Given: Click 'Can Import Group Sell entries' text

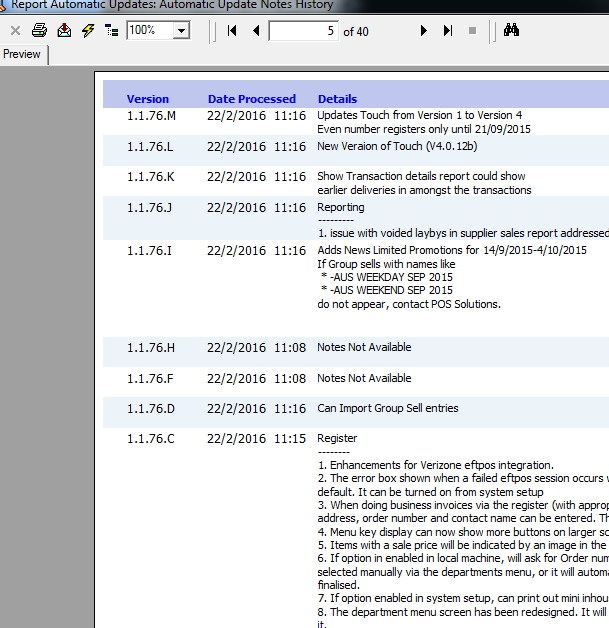Looking at the screenshot, I should 388,408.
